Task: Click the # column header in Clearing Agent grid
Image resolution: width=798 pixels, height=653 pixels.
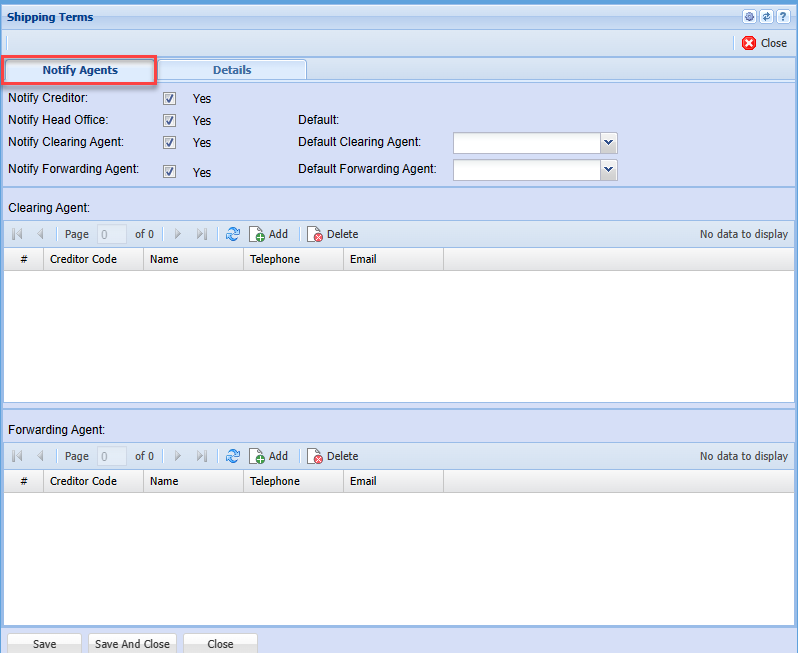Action: pos(23,259)
